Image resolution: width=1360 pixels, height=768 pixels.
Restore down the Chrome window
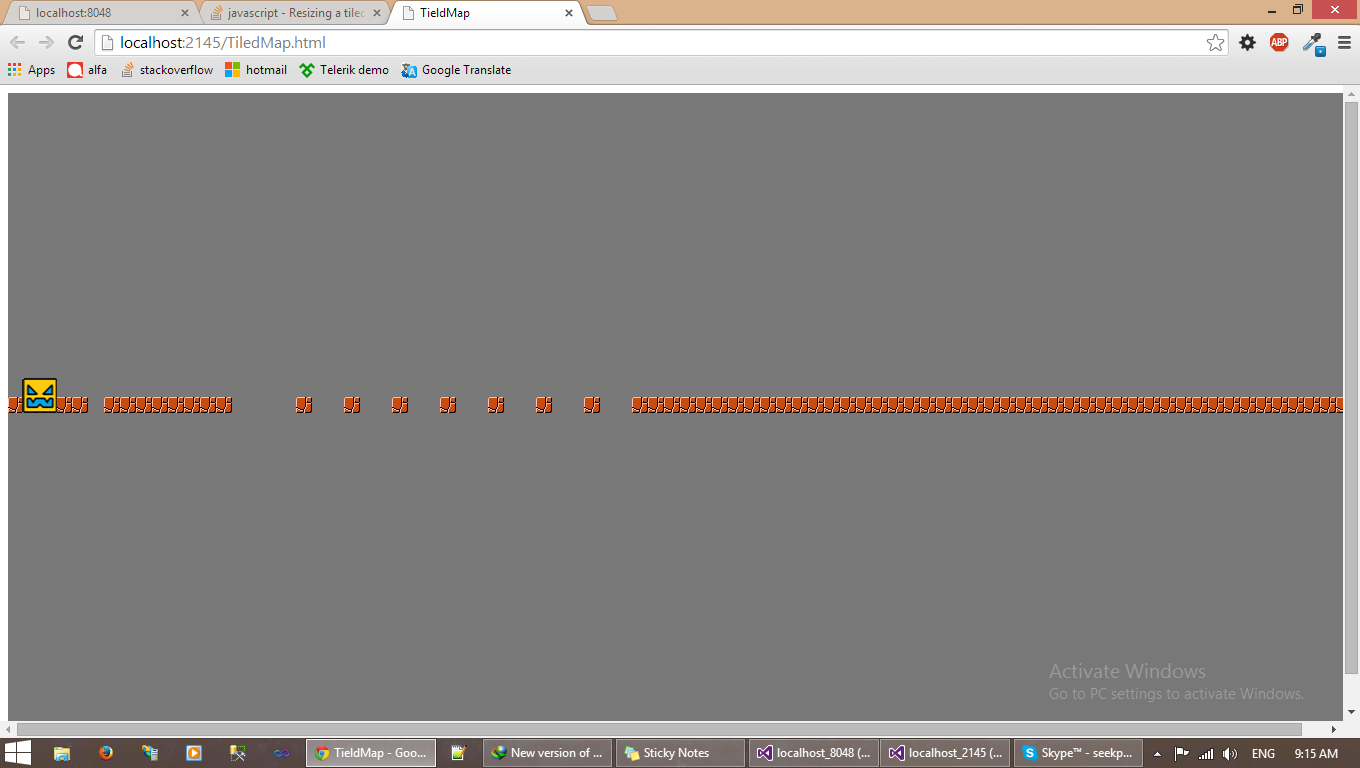tap(1298, 9)
